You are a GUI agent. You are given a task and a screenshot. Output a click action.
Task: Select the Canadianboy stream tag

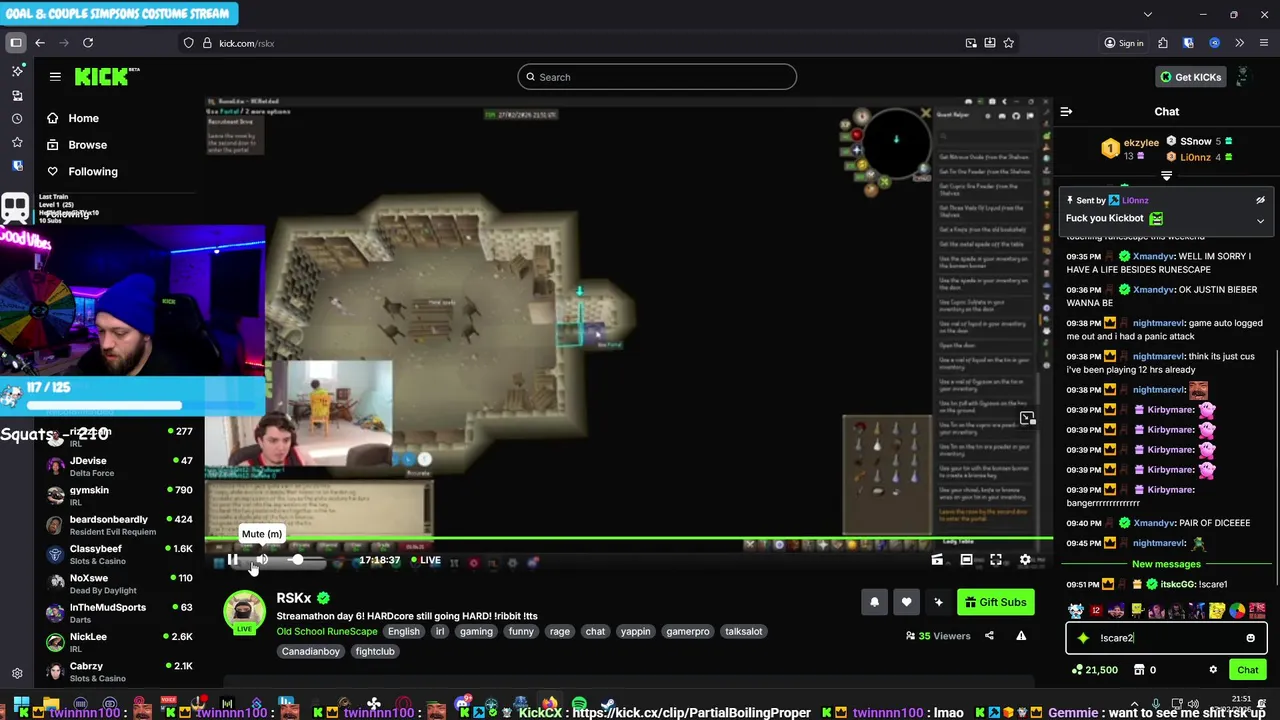311,651
